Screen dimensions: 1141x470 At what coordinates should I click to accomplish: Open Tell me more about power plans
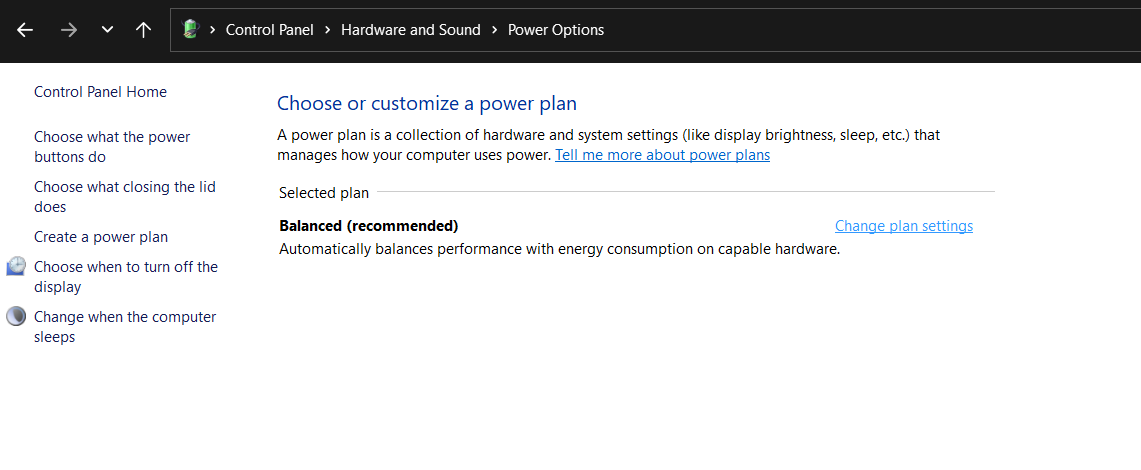pyautogui.click(x=662, y=155)
